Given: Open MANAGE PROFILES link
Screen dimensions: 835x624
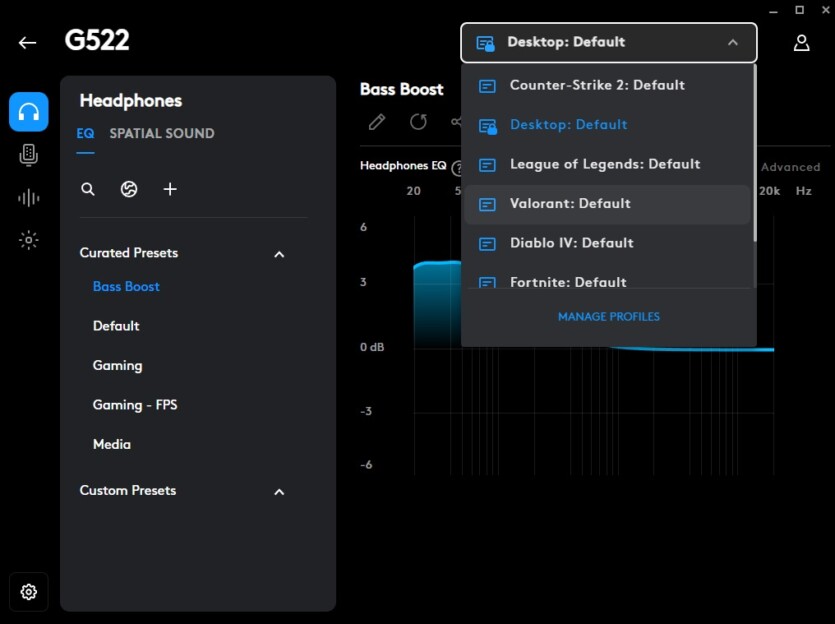Looking at the screenshot, I should (609, 317).
